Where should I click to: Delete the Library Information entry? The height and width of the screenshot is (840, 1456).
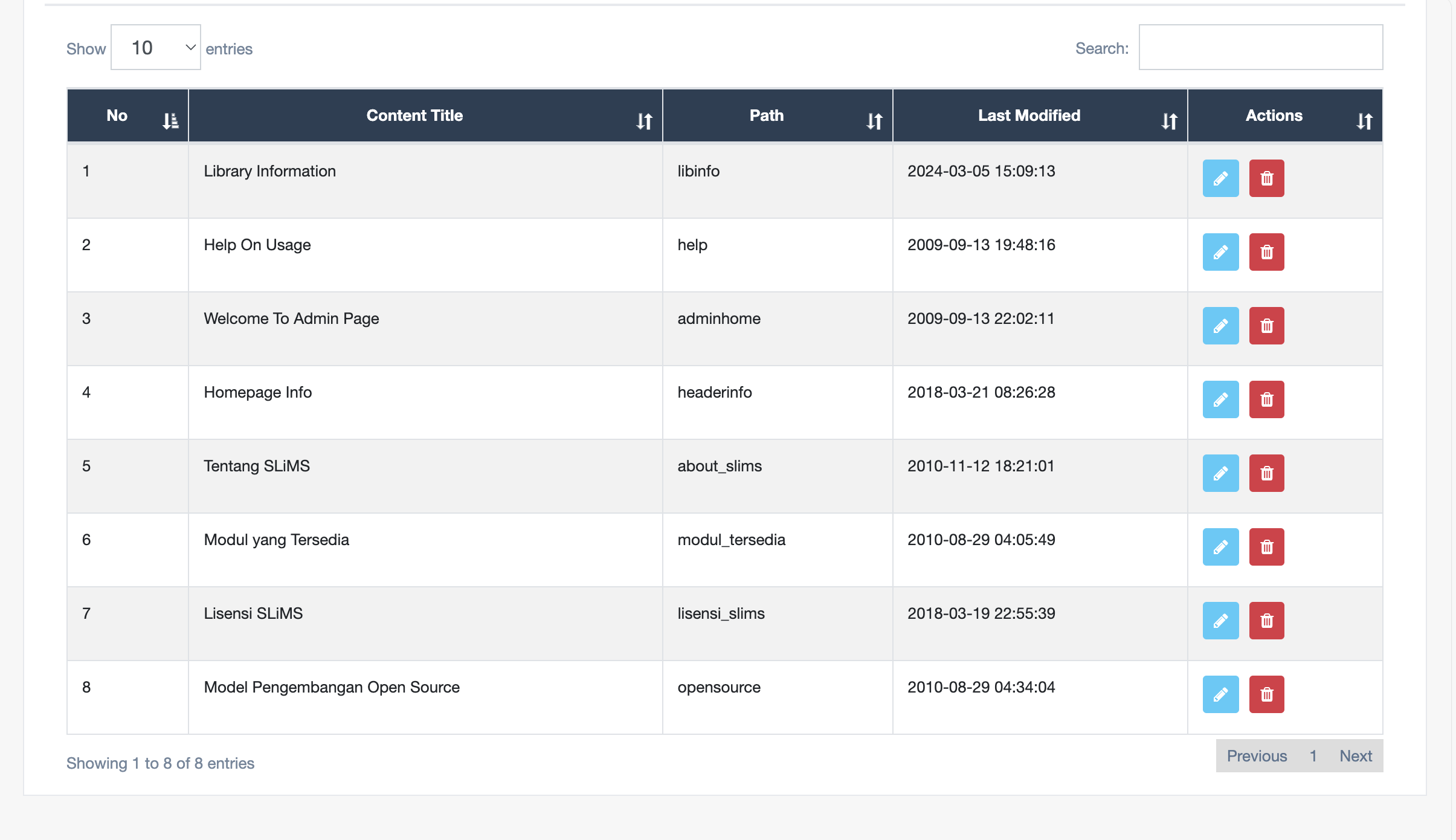point(1266,178)
